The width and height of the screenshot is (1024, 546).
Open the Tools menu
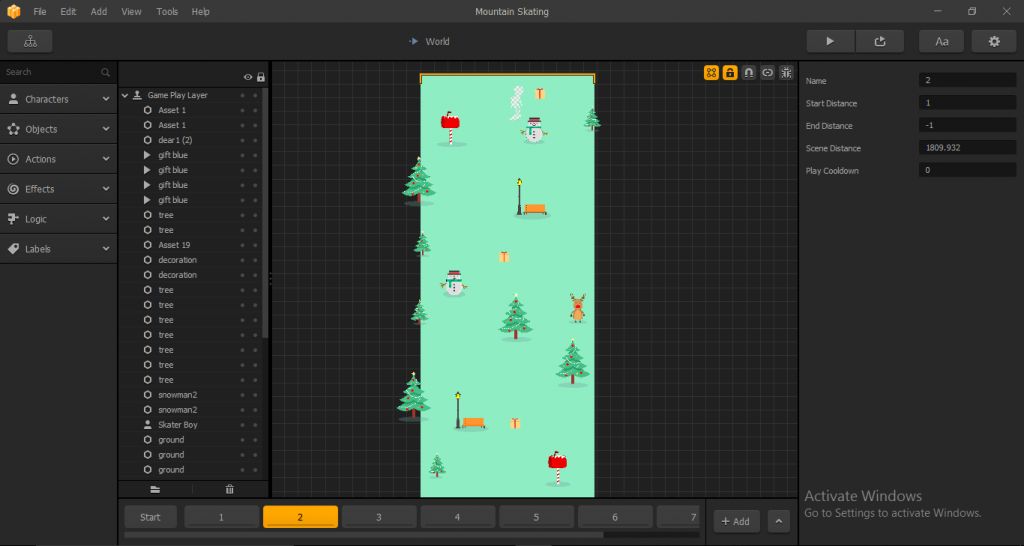click(x=167, y=12)
